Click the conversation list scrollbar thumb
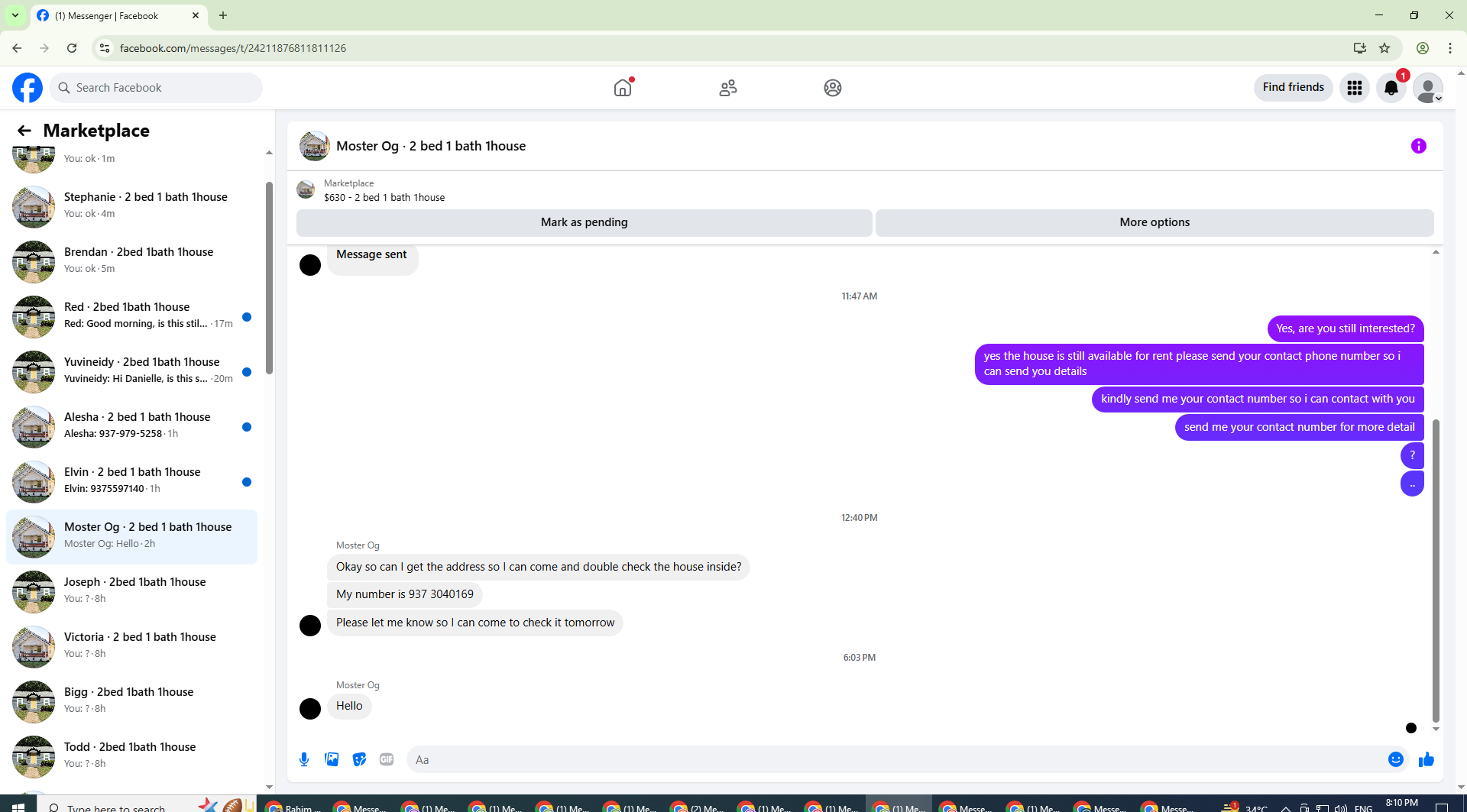 coord(269,278)
